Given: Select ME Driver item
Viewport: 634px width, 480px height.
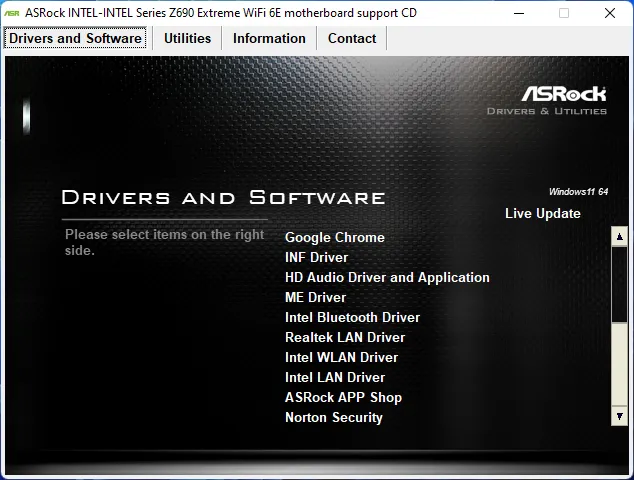Looking at the screenshot, I should 315,297.
